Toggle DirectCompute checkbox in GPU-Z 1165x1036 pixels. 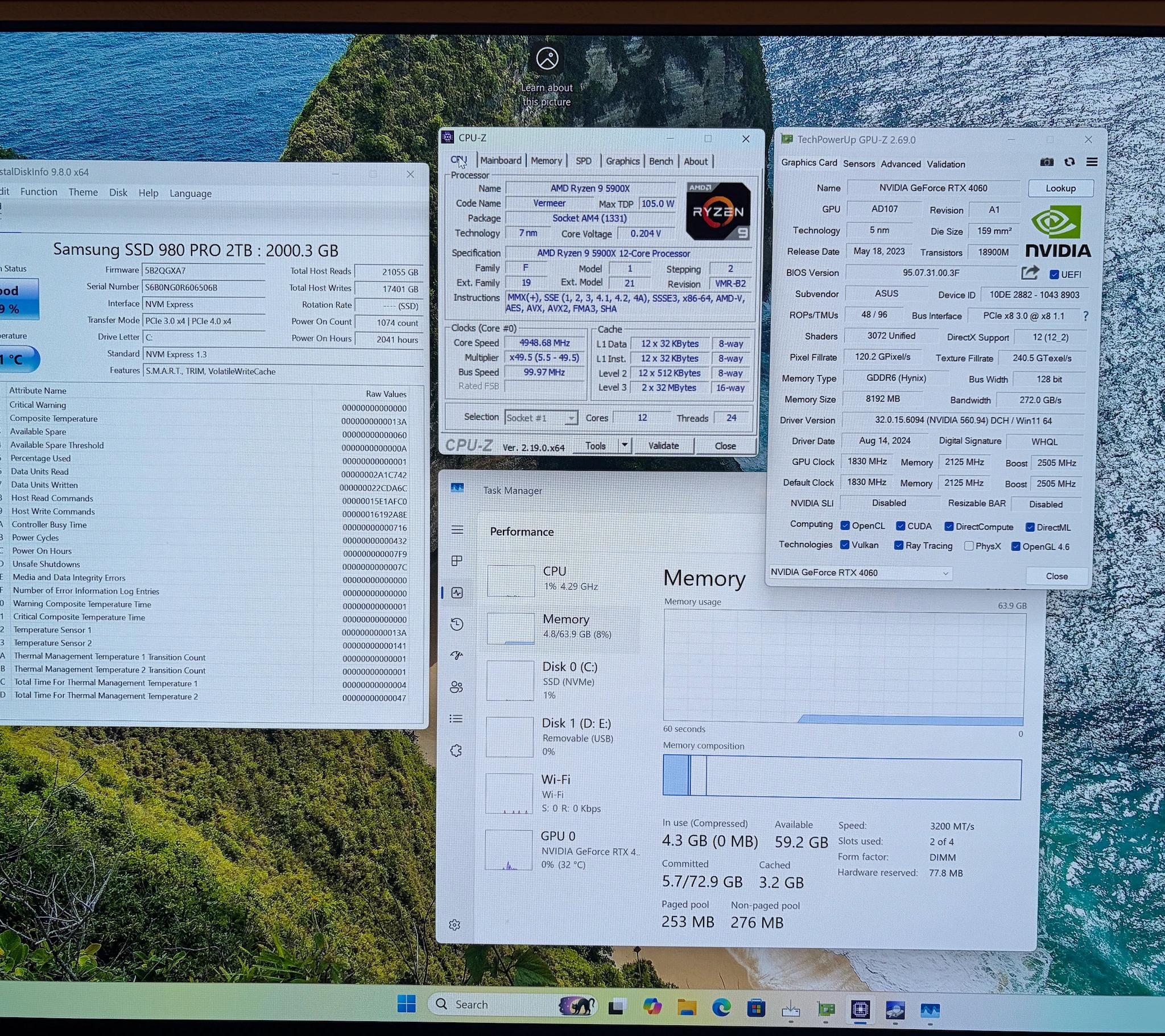[949, 527]
